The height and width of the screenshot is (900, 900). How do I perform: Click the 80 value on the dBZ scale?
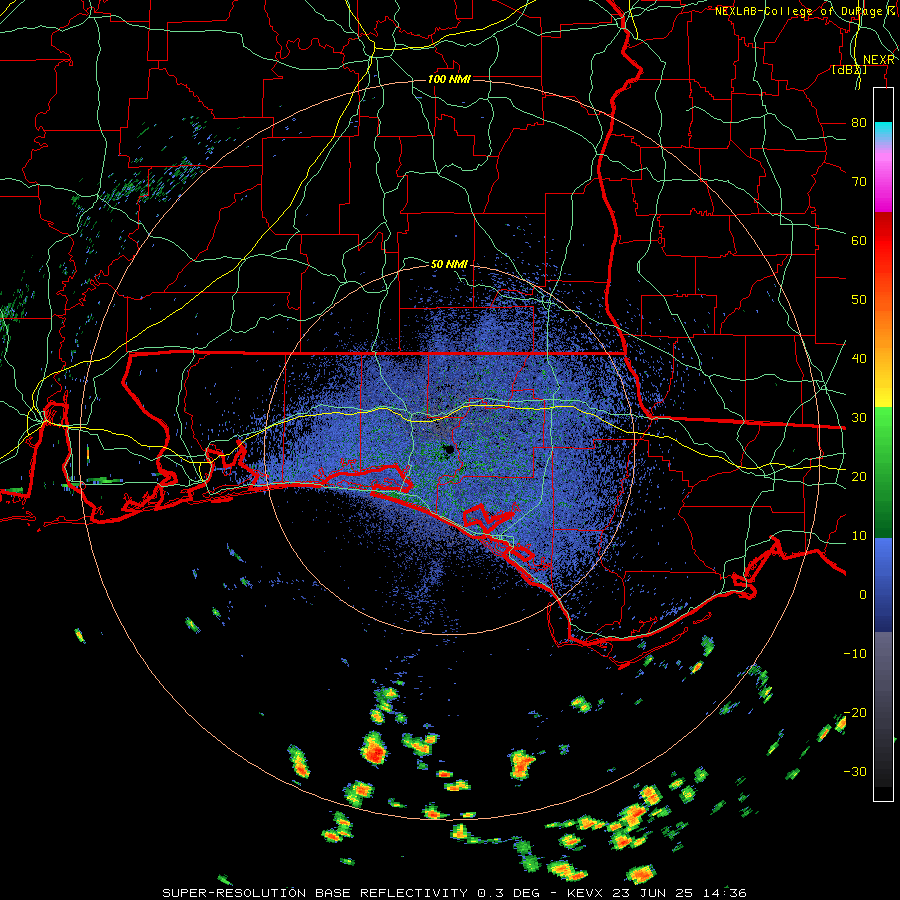click(859, 123)
